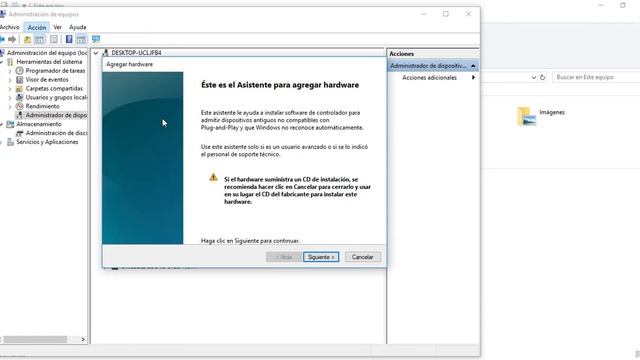Click the Up one level folder icon
Viewport: 640px width, 360px height.
click(x=27, y=39)
